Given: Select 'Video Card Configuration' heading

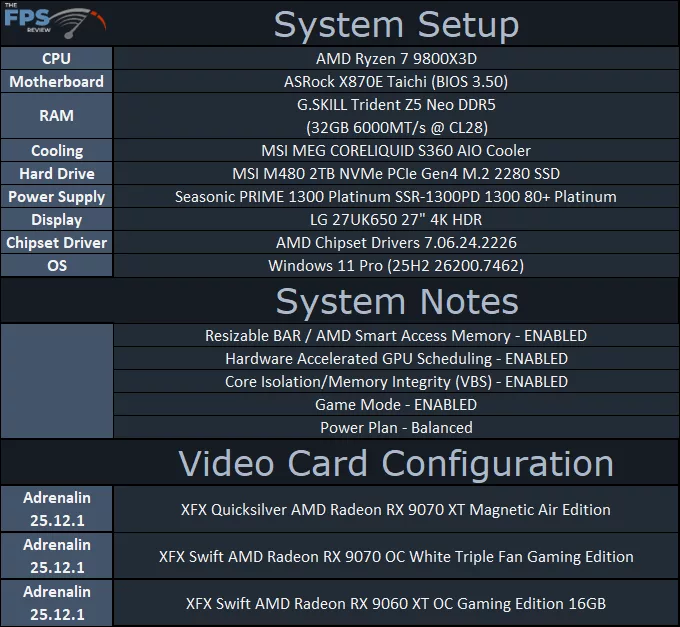Looking at the screenshot, I should pos(396,464).
